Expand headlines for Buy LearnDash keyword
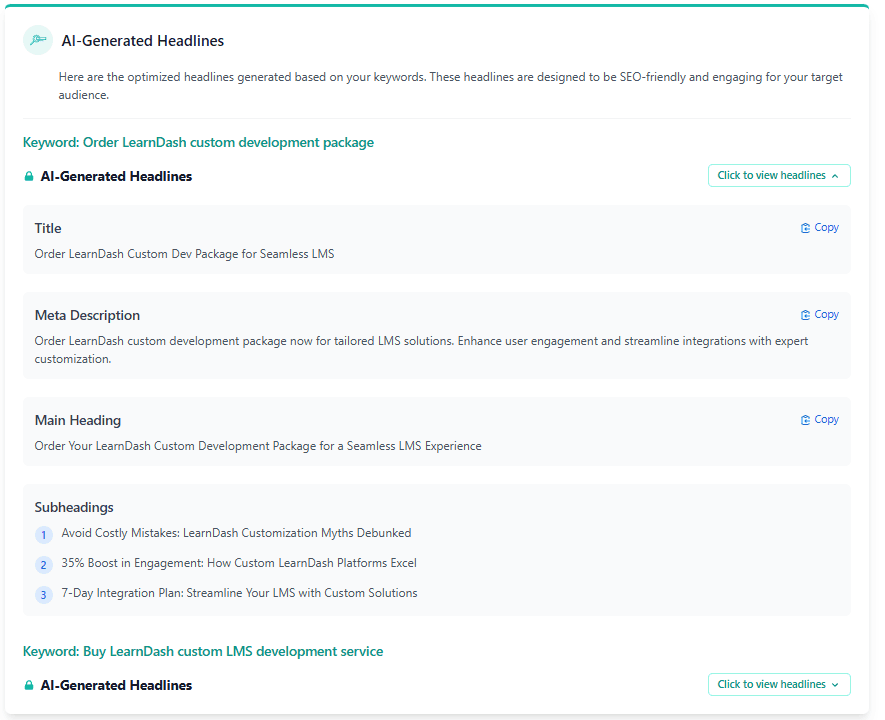885x720 pixels. click(x=779, y=684)
